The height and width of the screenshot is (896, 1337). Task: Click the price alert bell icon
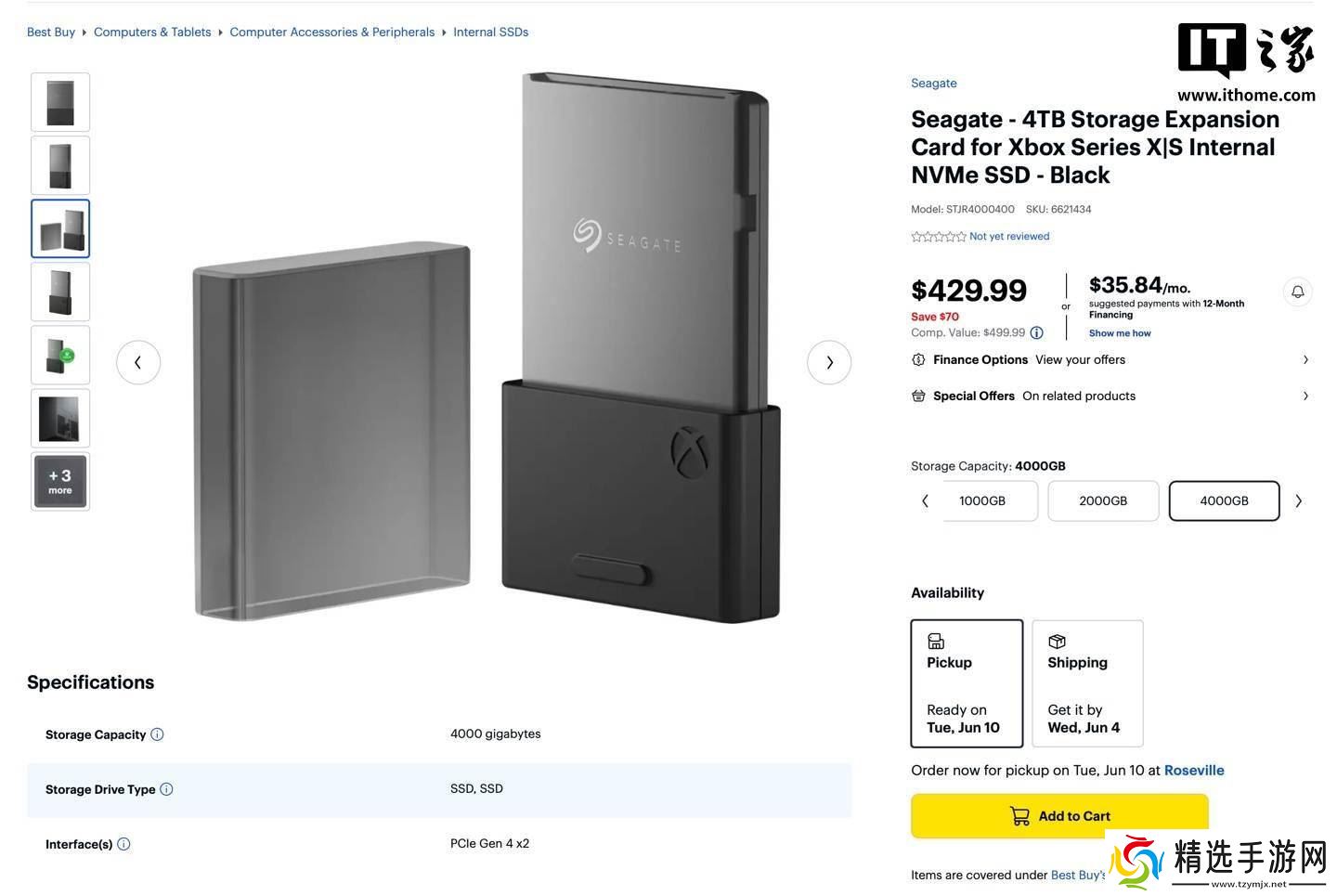point(1297,292)
